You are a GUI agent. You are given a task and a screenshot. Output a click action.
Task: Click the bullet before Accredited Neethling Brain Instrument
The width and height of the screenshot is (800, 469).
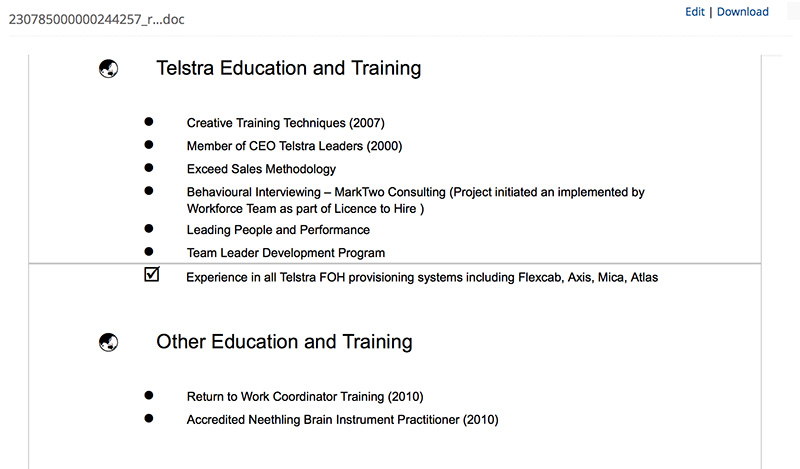149,418
